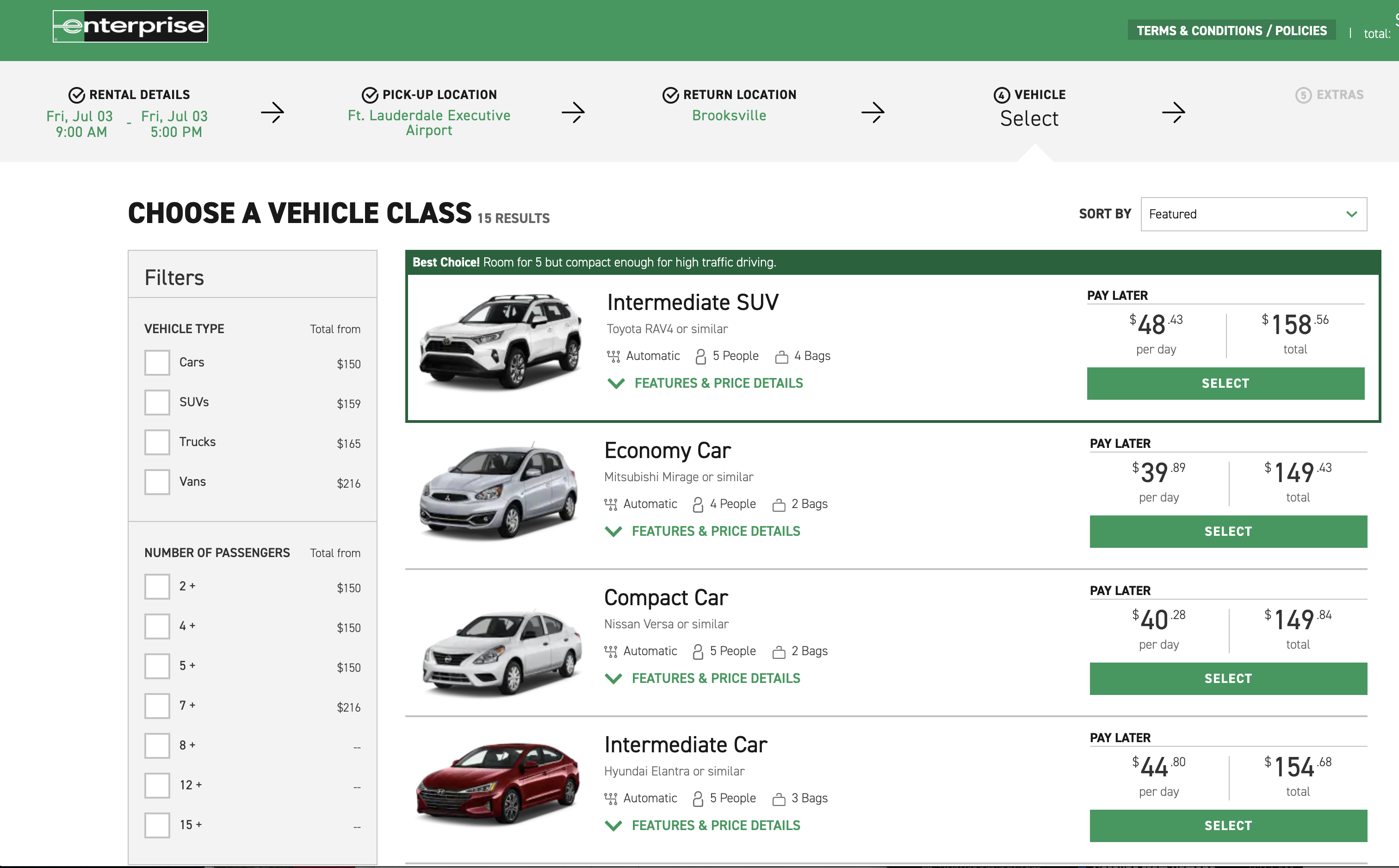Click the Rental Details checkmark icon
This screenshot has height=868, width=1399.
coord(76,95)
